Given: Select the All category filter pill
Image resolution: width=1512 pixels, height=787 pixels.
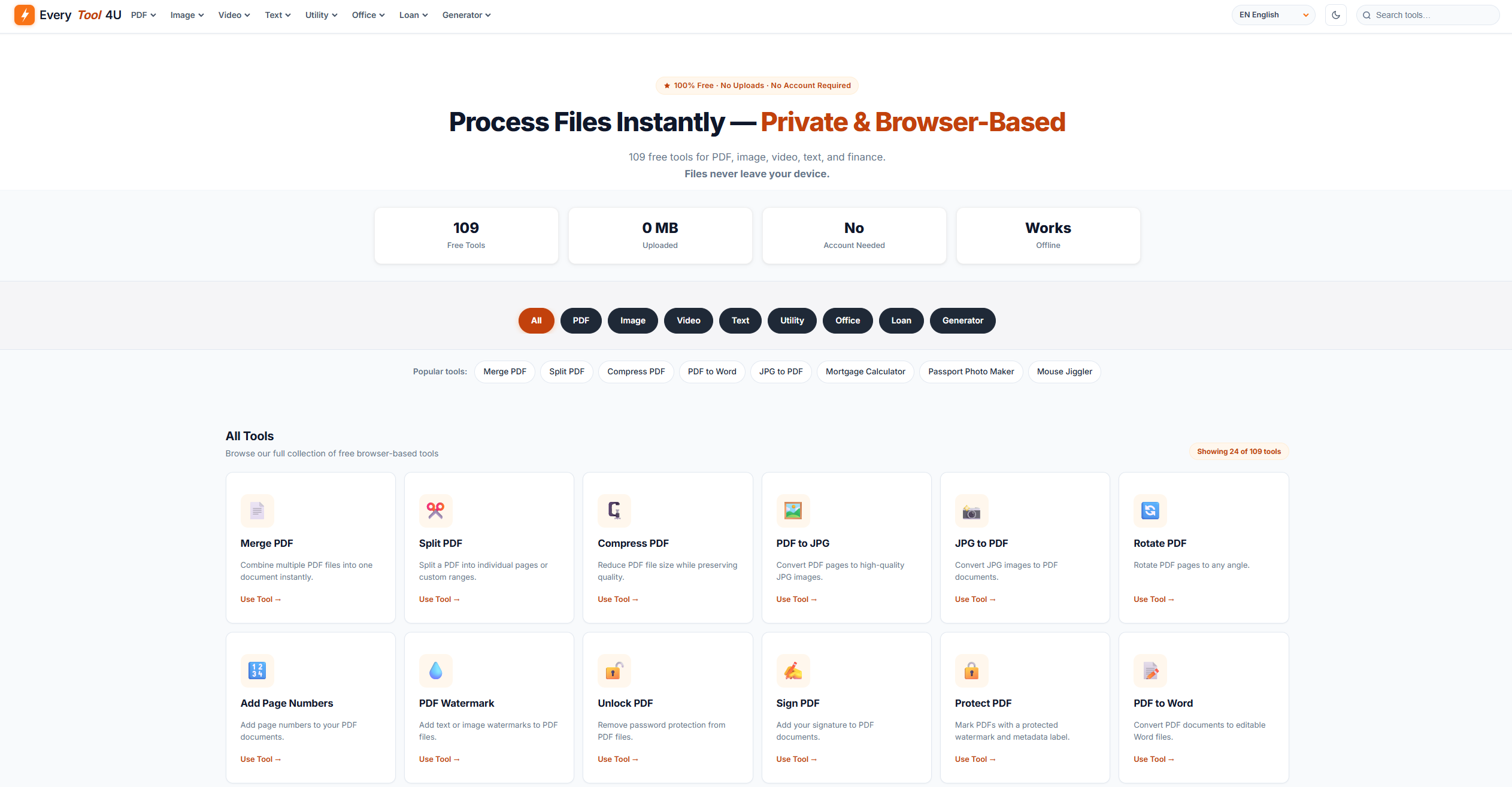Looking at the screenshot, I should 537,321.
